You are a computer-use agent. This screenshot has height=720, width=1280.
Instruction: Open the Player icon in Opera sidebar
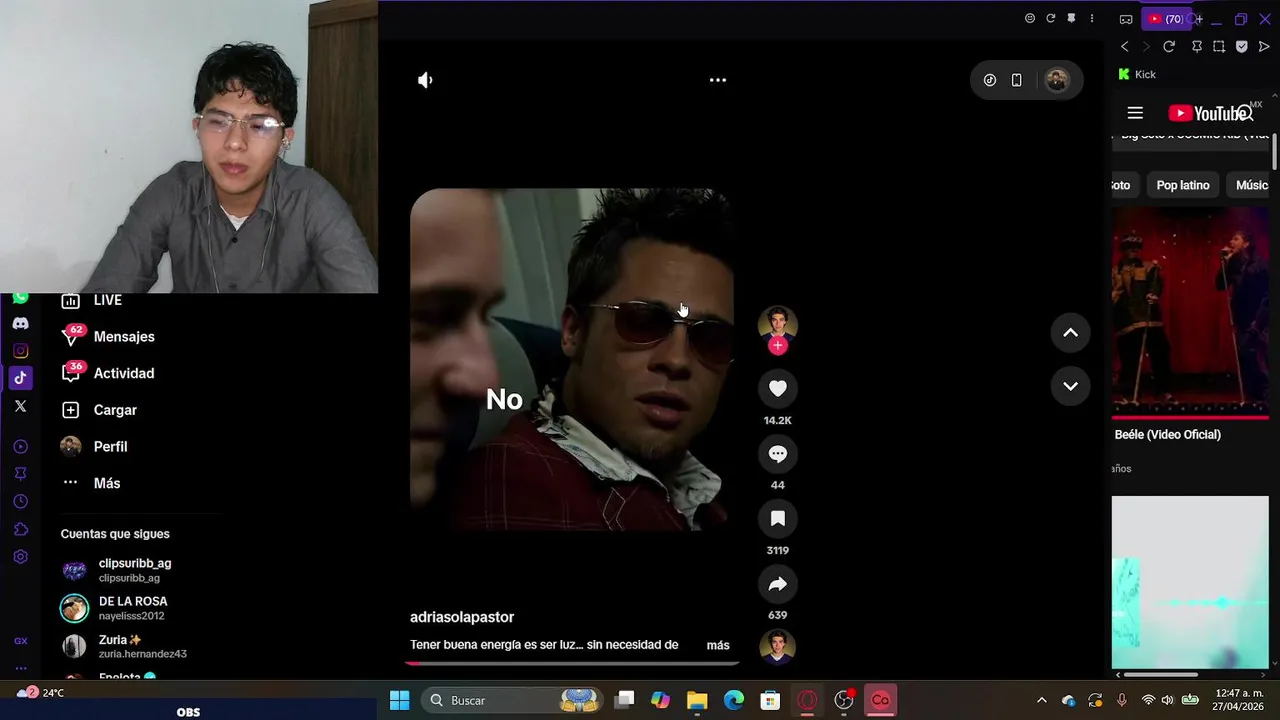tap(20, 446)
